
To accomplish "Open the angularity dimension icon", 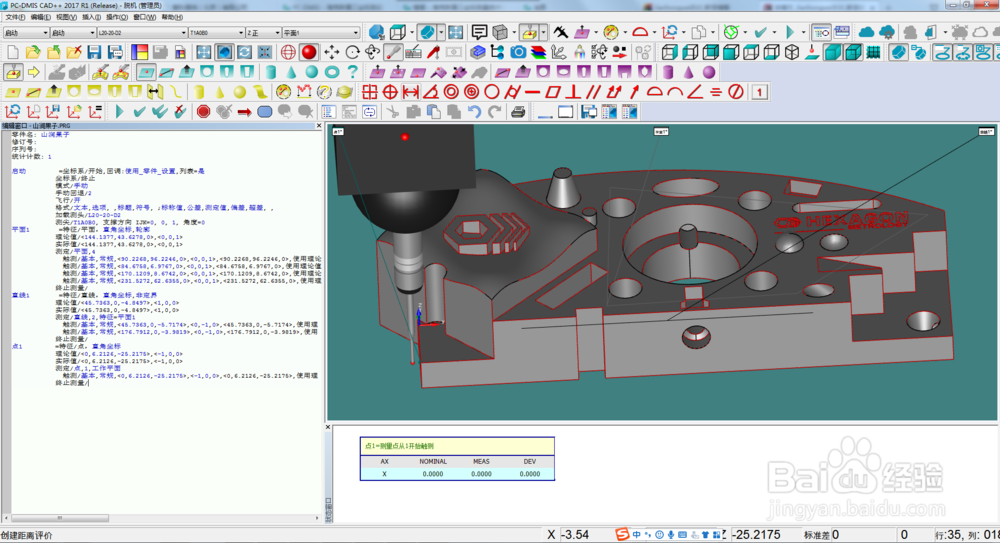I will (x=695, y=92).
